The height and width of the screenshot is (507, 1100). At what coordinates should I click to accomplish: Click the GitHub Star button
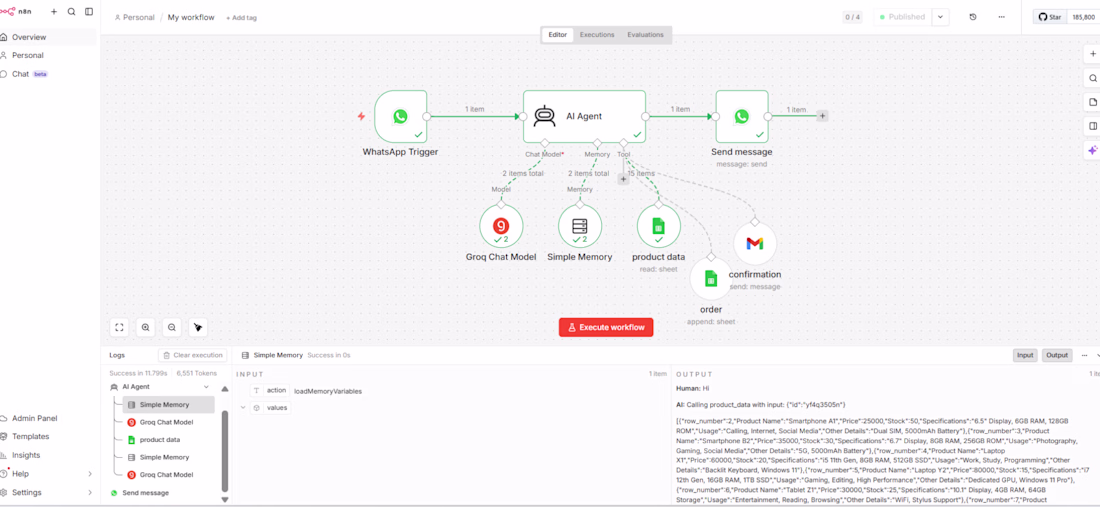pos(1049,17)
